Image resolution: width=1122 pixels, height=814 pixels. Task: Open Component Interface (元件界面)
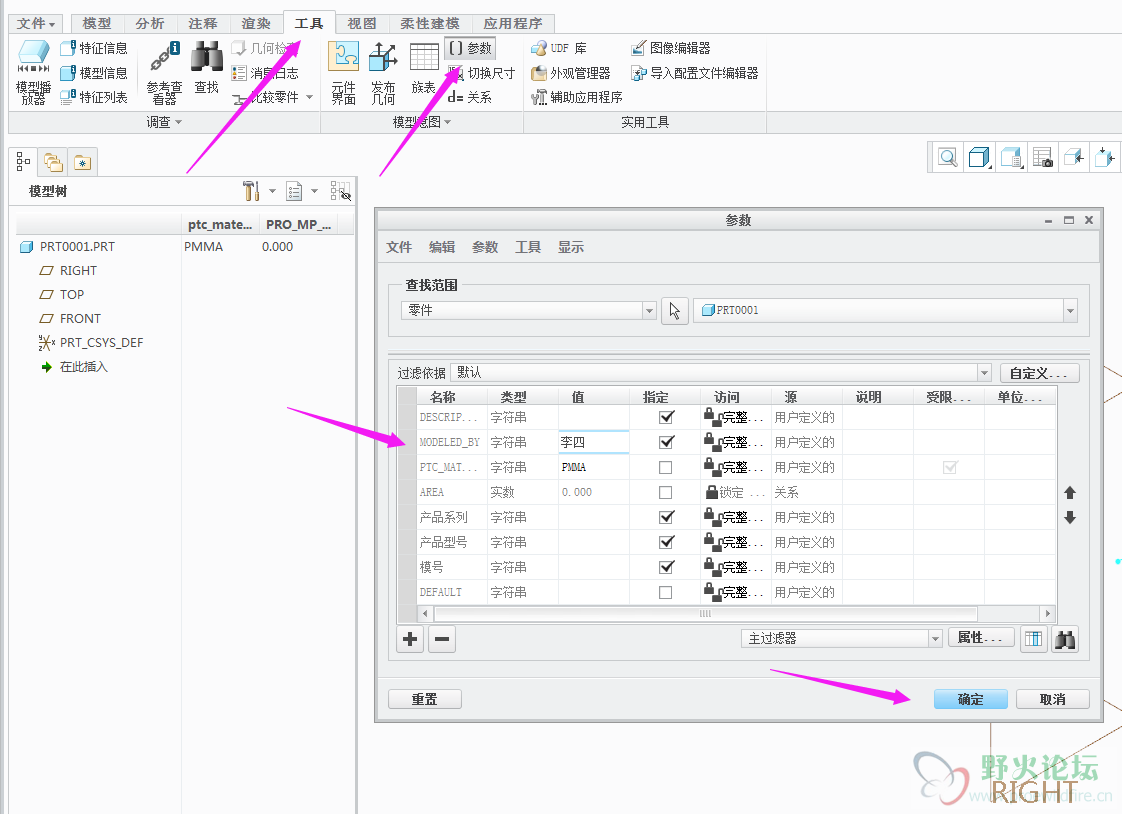click(343, 72)
